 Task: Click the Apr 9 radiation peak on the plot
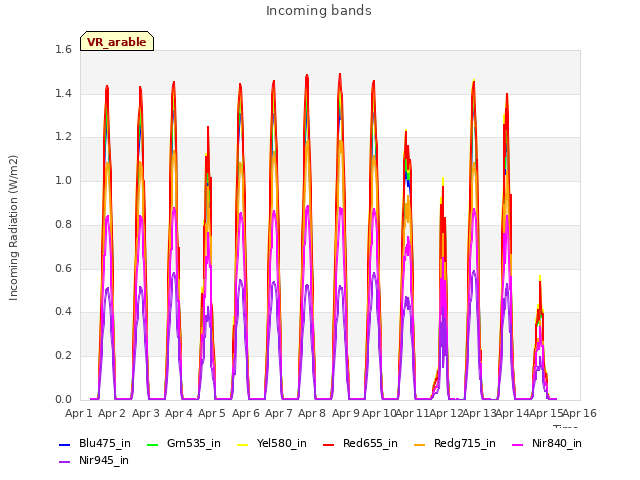click(x=340, y=76)
